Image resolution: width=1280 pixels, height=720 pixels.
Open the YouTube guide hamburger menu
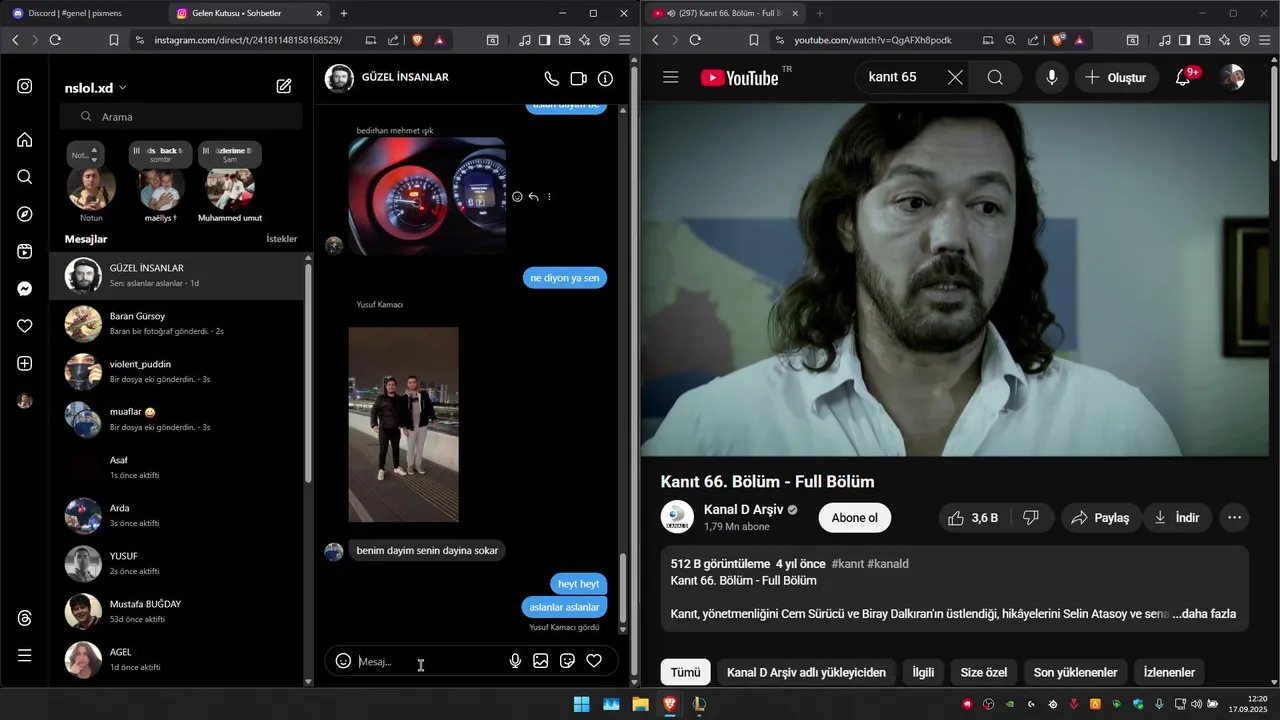tap(671, 77)
